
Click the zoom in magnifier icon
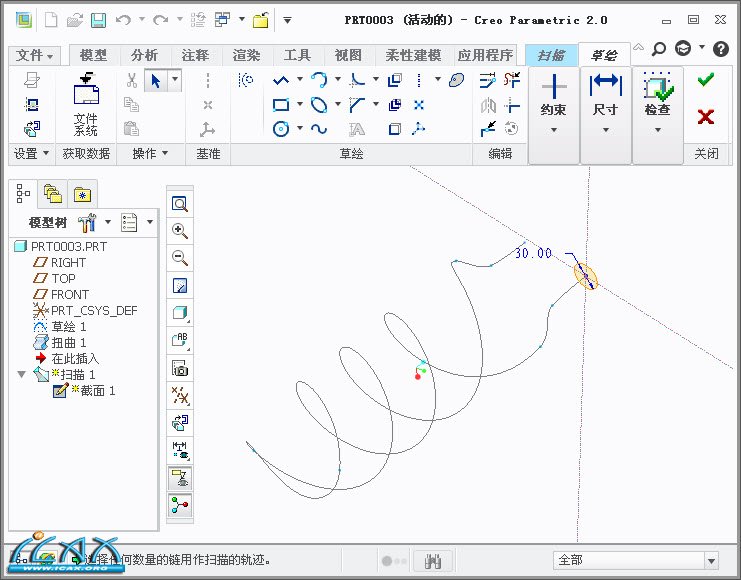(180, 230)
